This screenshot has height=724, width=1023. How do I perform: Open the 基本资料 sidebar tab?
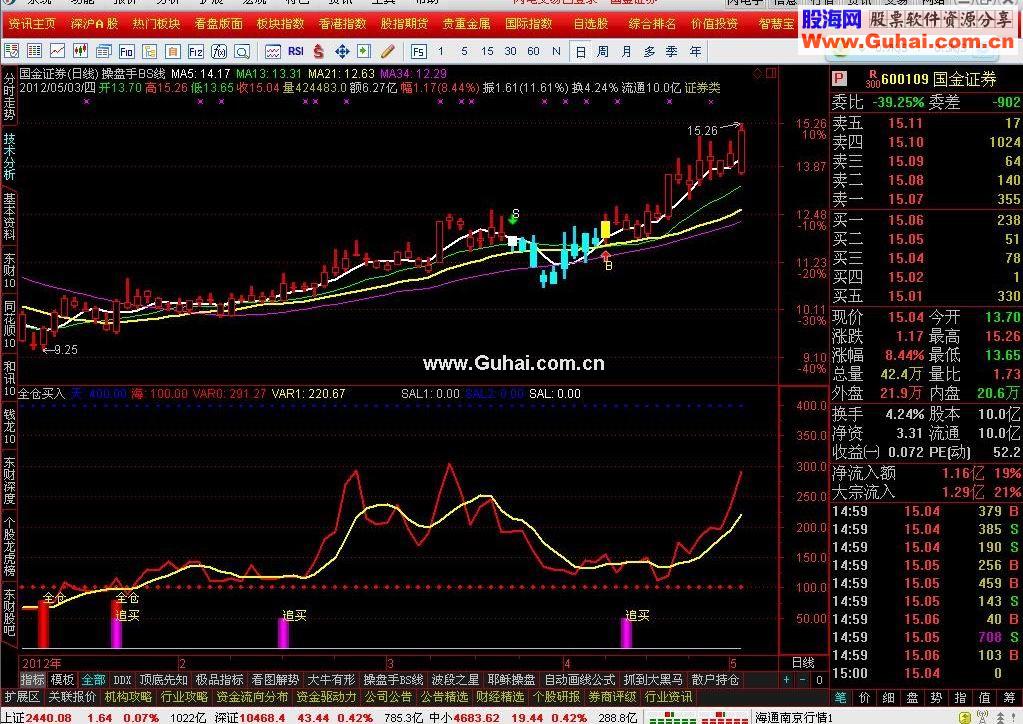(9, 217)
